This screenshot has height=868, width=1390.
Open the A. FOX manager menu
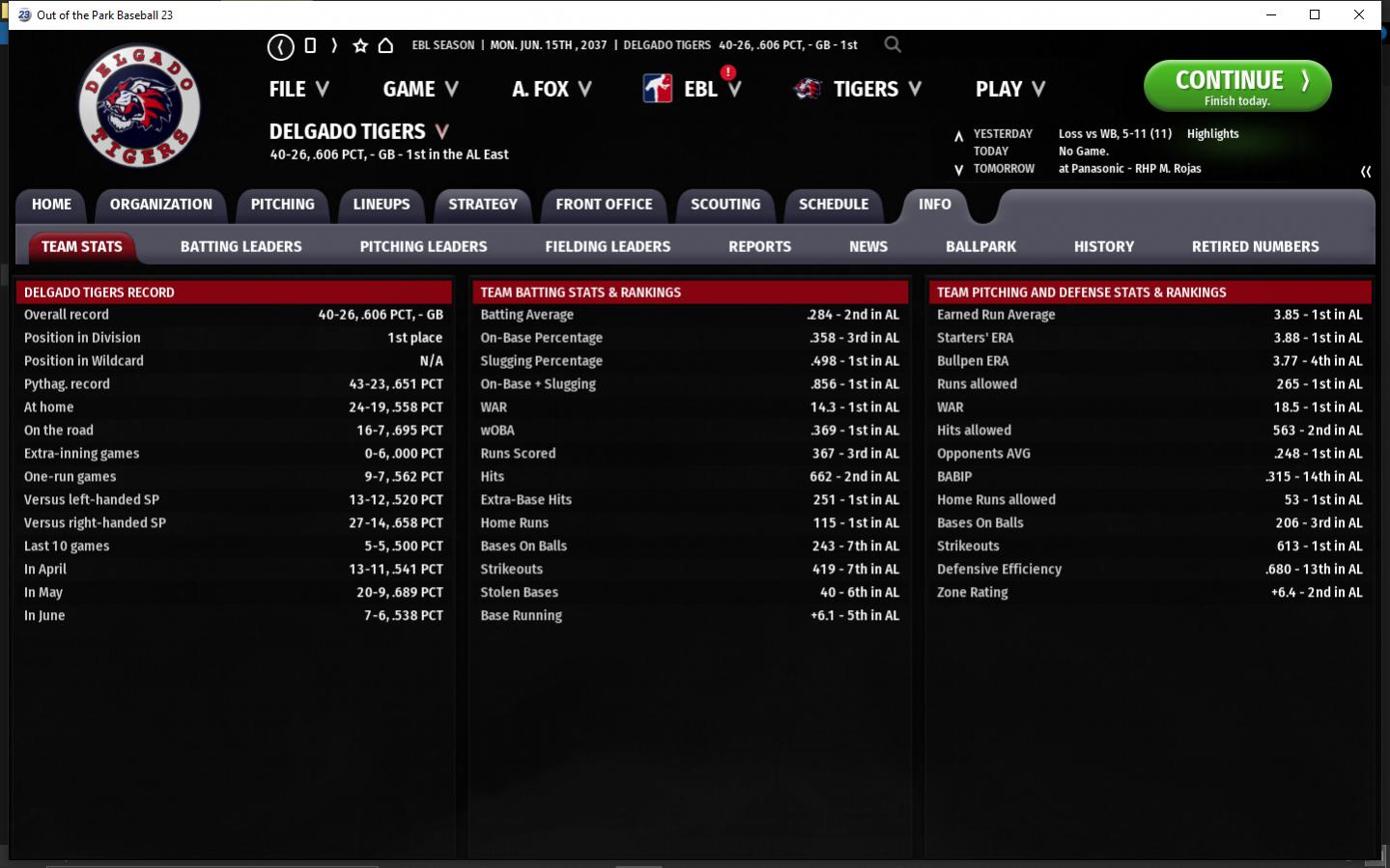552,89
